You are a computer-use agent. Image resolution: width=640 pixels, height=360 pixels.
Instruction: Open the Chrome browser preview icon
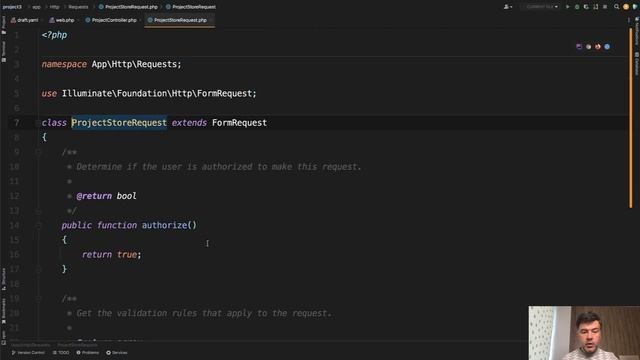click(x=588, y=47)
